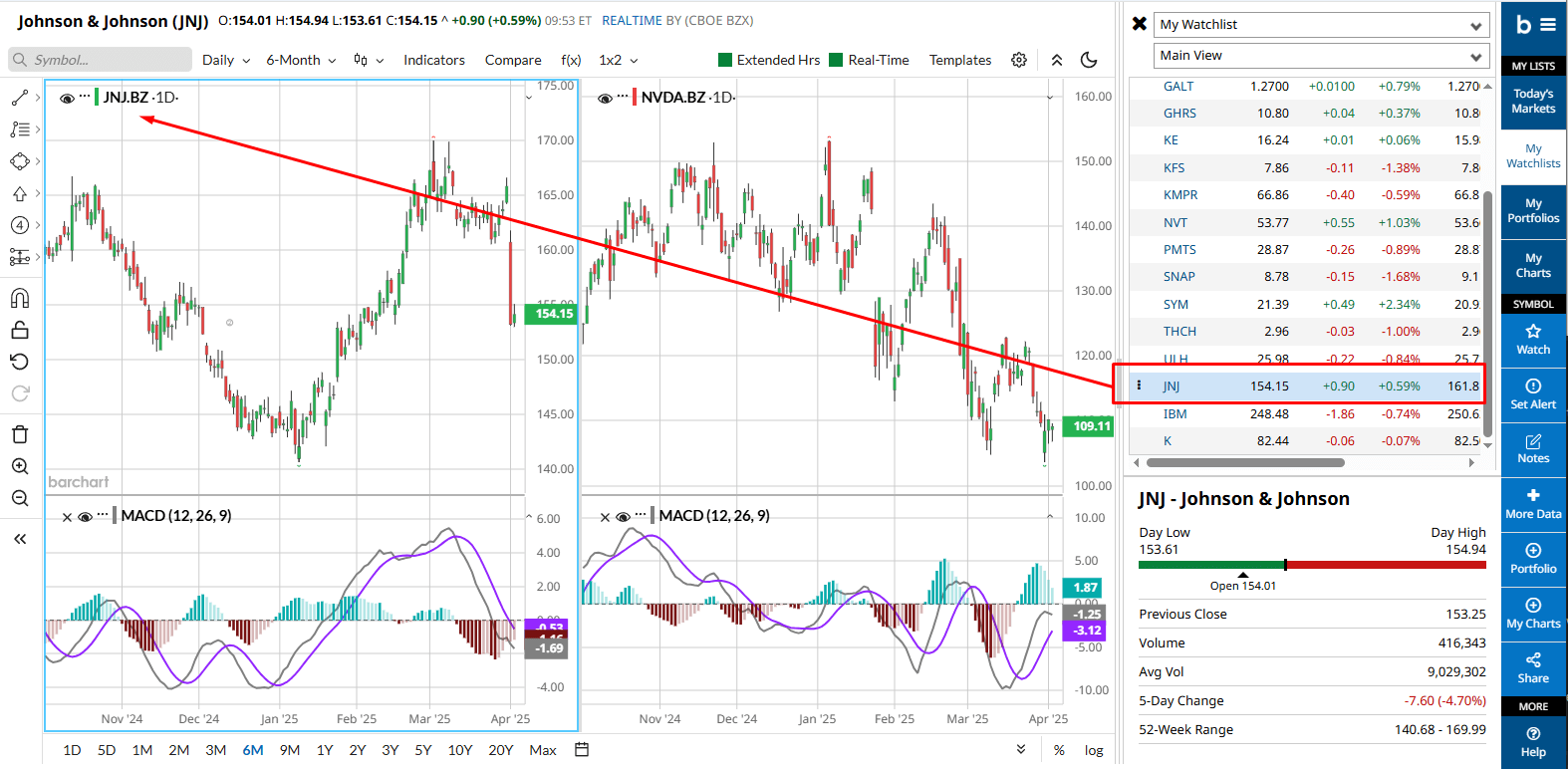Click the watchlist horizontal scrollbar

(x=1245, y=462)
